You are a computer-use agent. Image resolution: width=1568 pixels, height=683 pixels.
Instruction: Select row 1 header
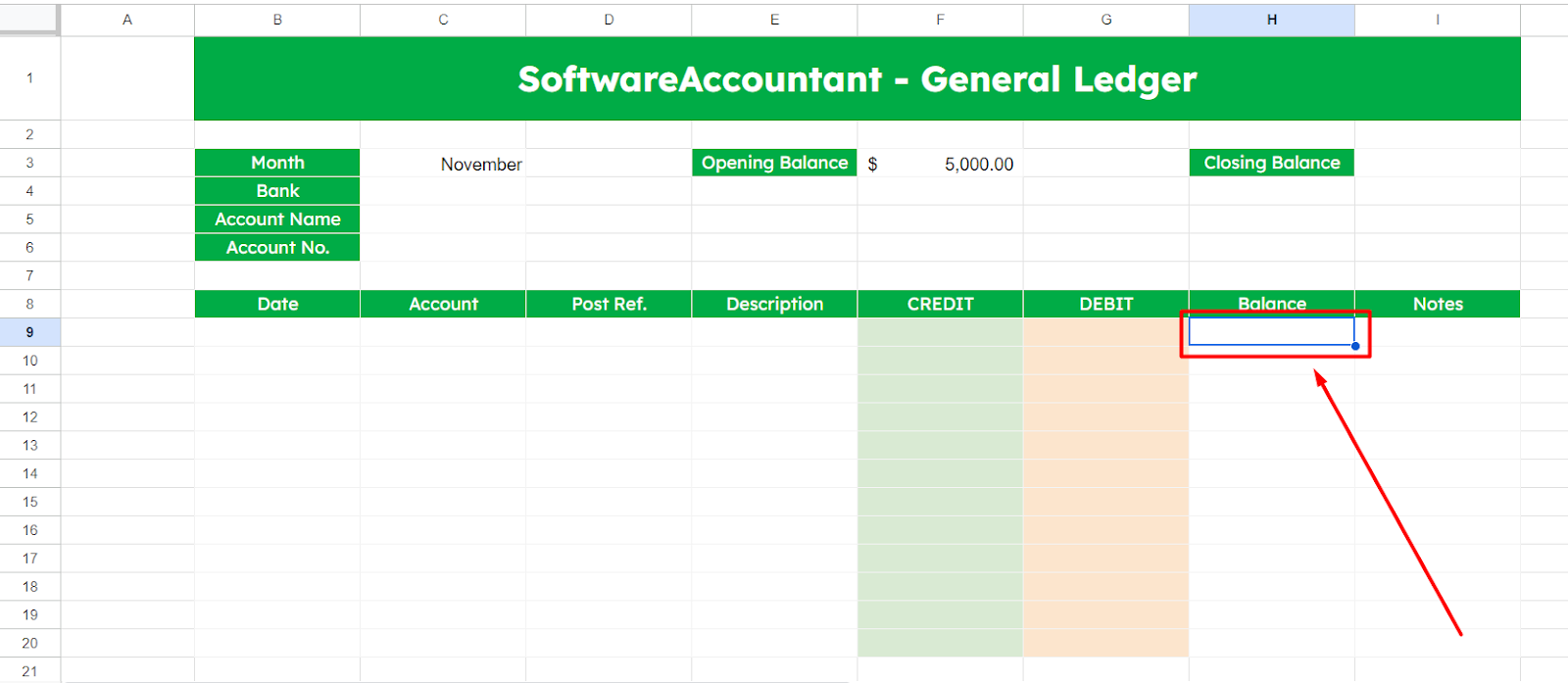[x=29, y=78]
